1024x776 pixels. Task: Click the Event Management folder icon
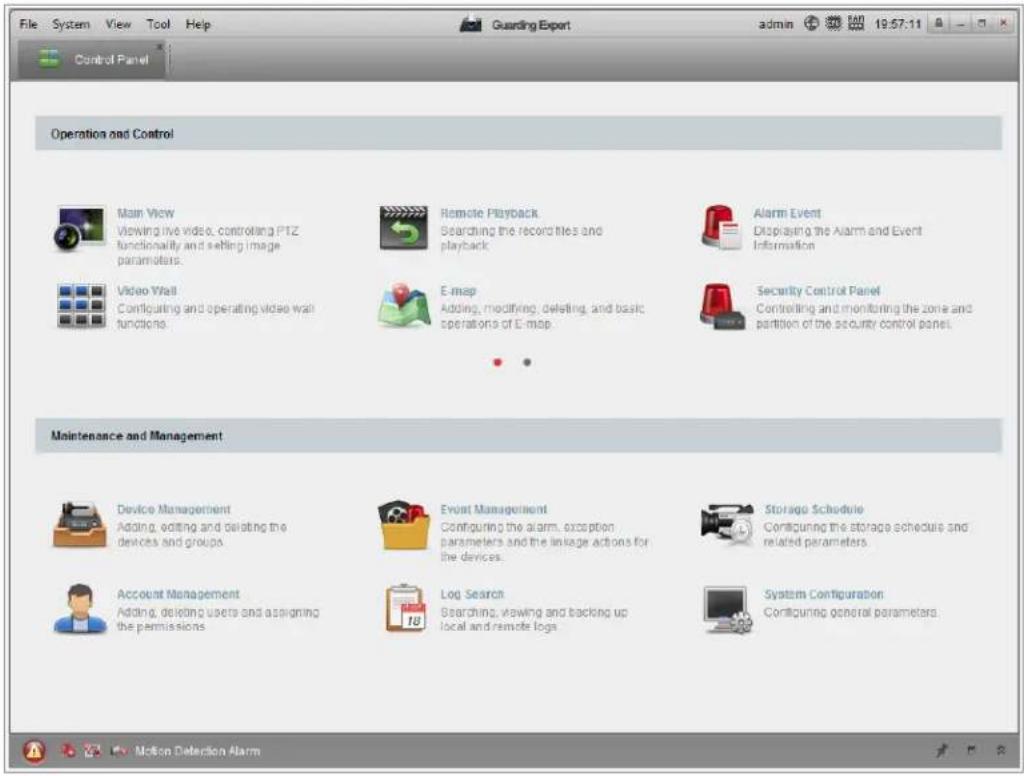click(x=404, y=525)
